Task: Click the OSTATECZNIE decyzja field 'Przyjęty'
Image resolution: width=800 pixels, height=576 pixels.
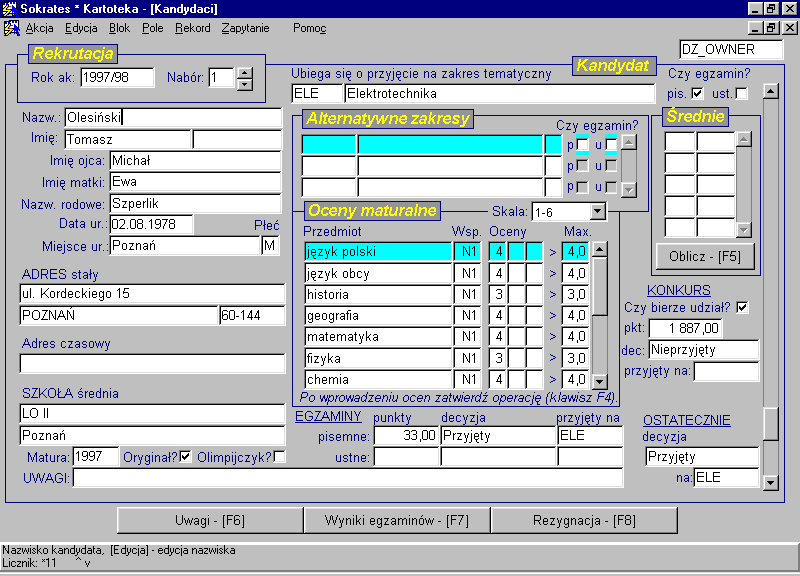Action: 702,457
